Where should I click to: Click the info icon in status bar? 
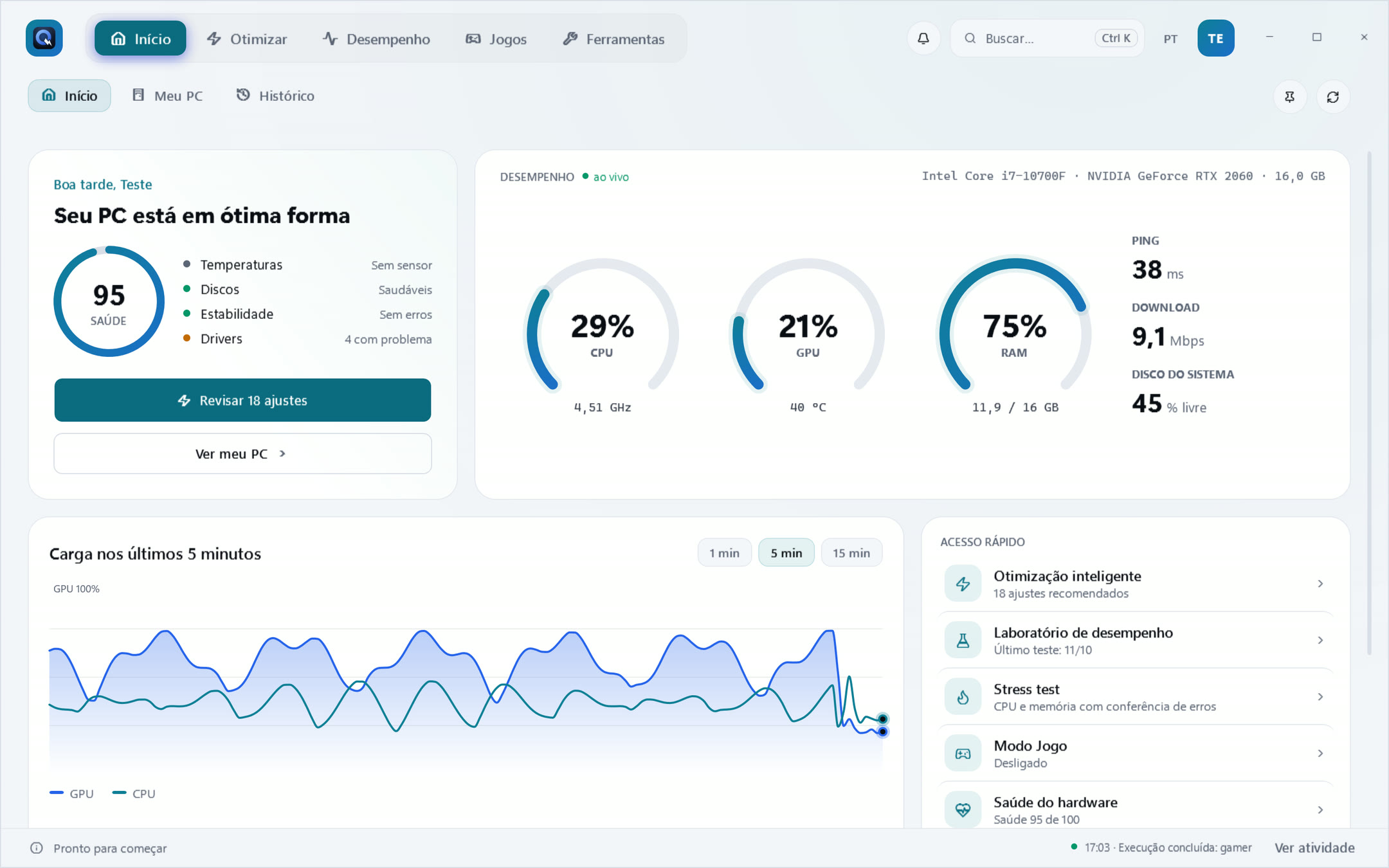click(37, 848)
